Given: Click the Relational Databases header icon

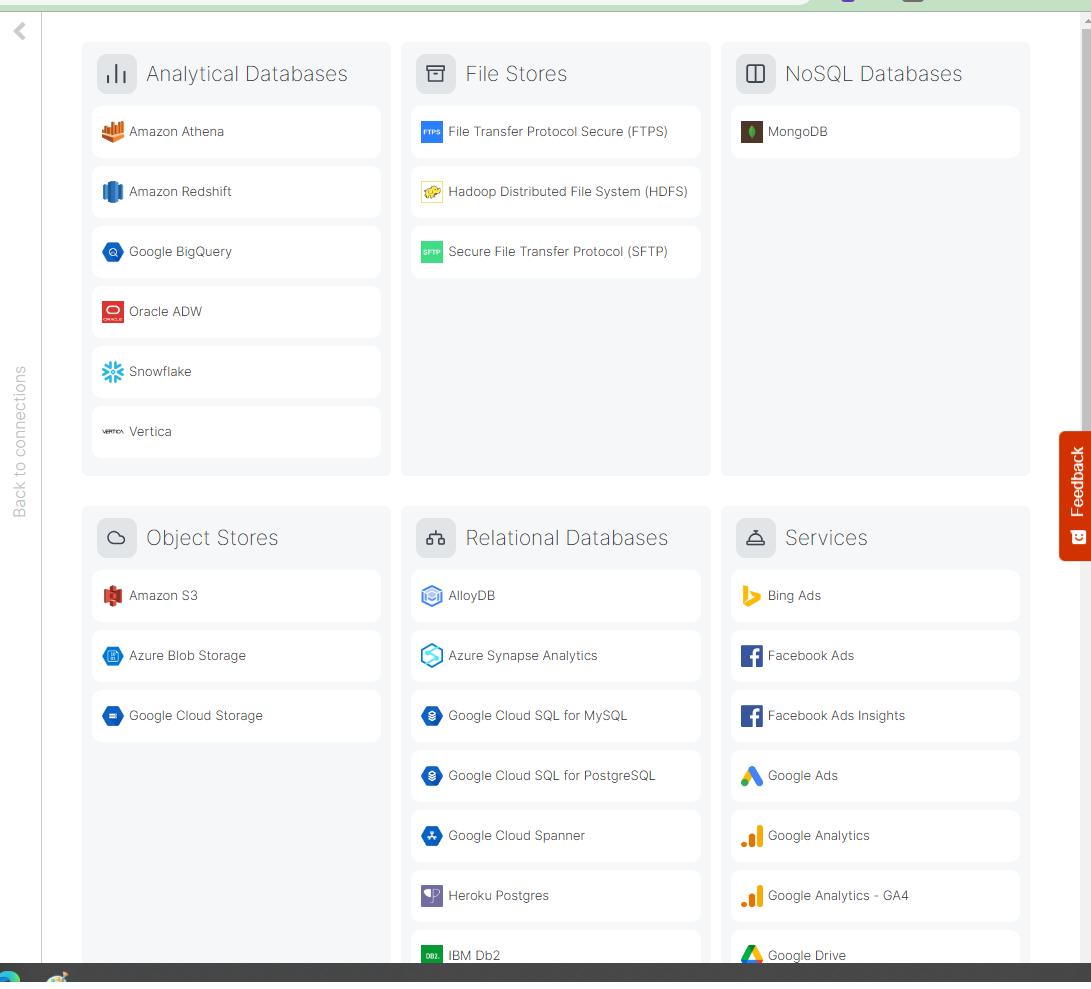Looking at the screenshot, I should click(436, 538).
